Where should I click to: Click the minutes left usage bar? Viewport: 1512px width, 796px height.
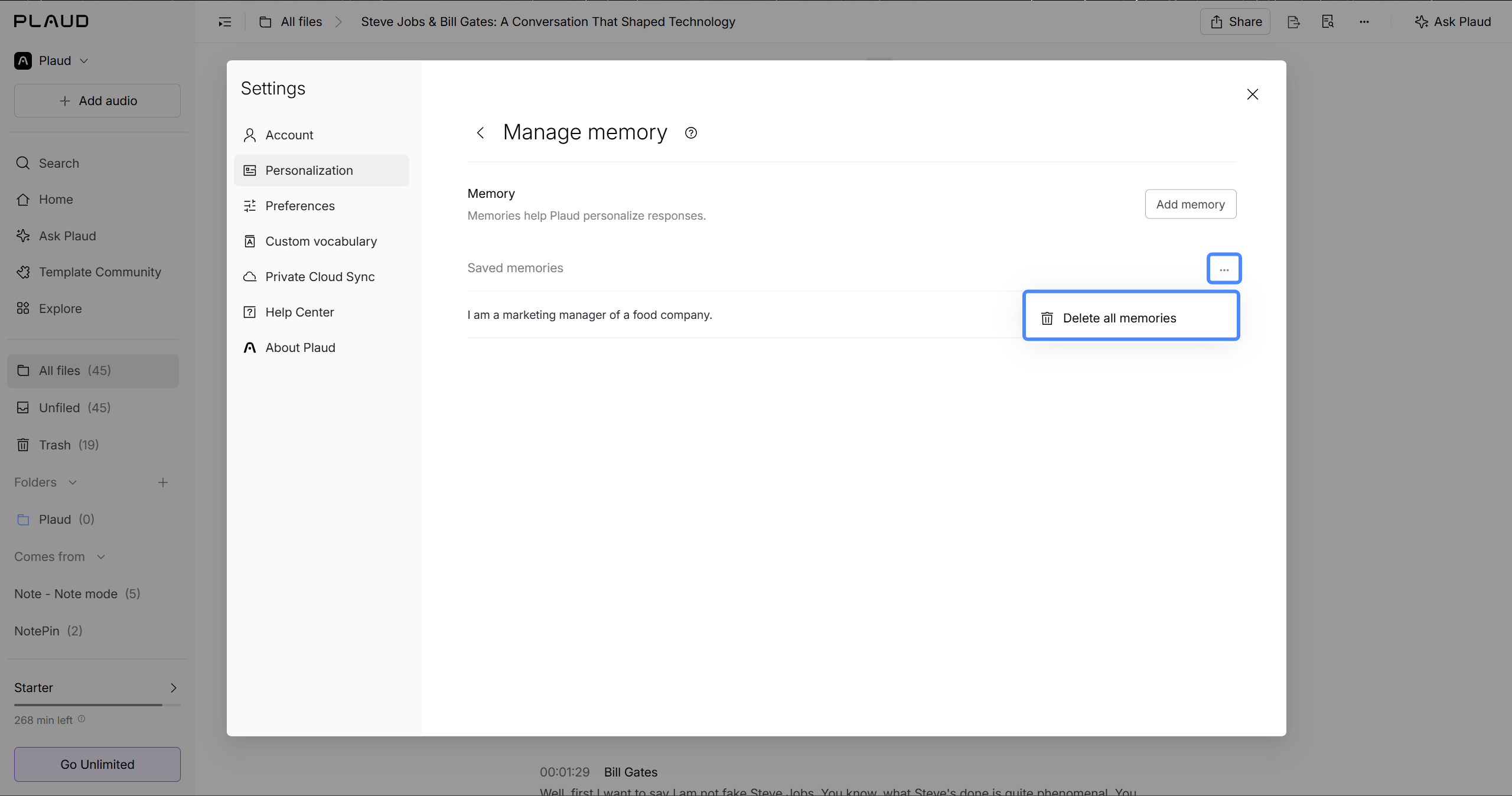[x=97, y=705]
